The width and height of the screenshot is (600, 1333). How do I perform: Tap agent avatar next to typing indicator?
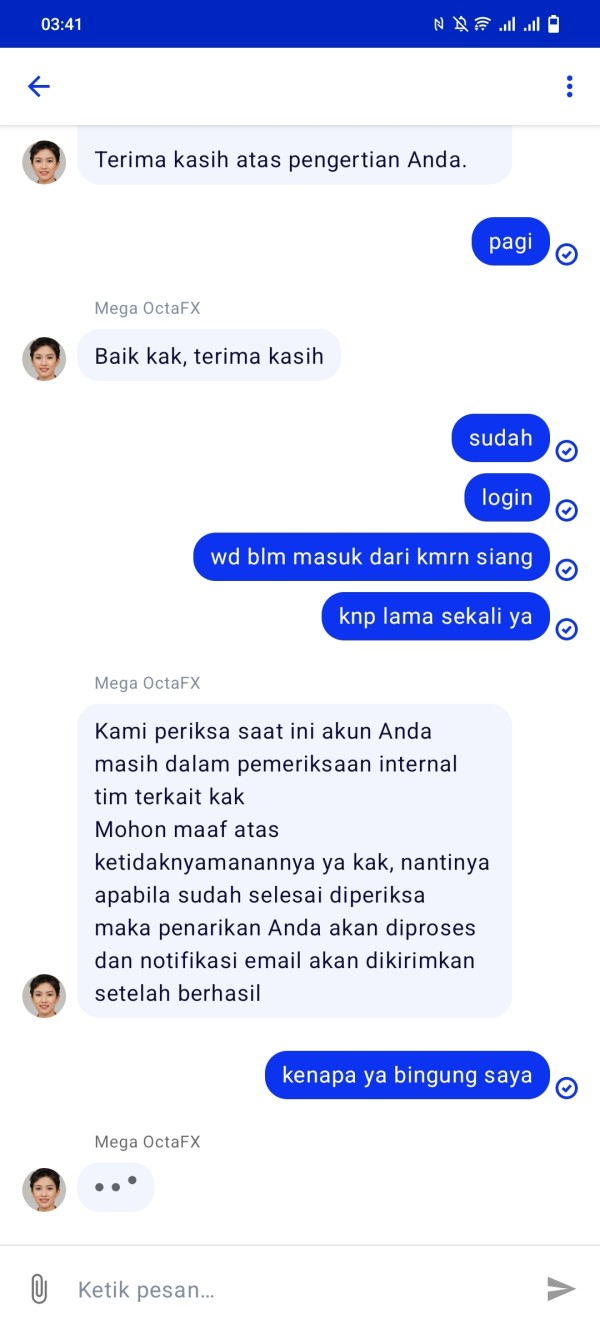44,1190
